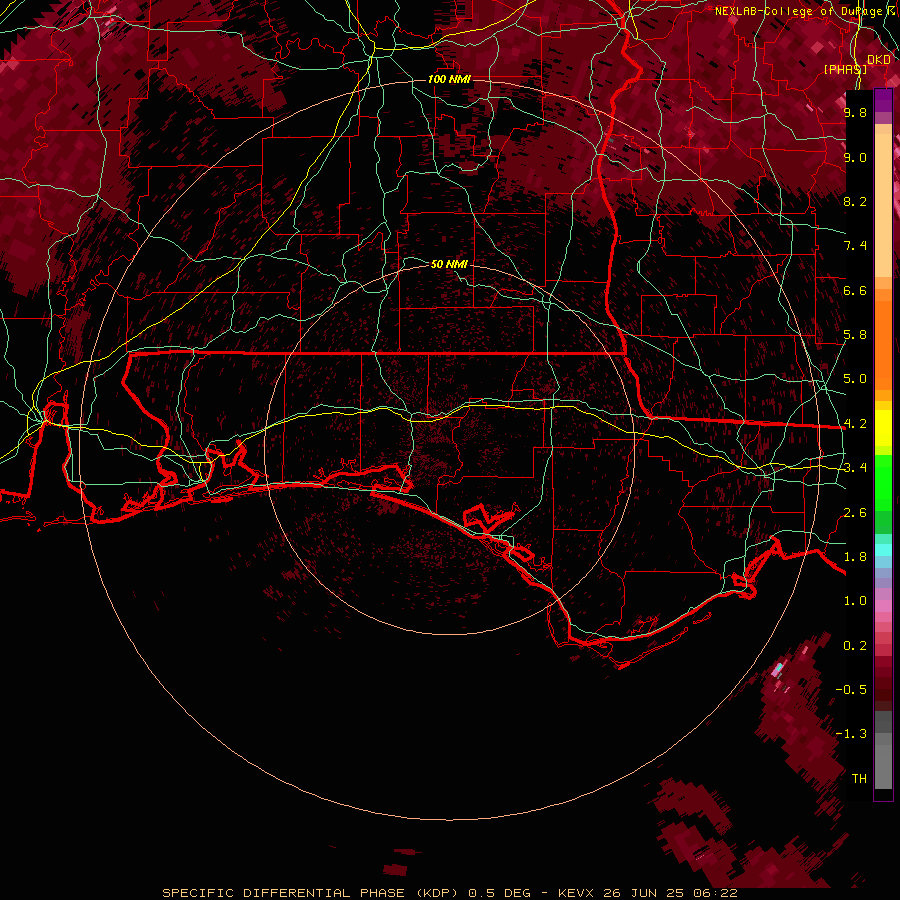Image resolution: width=900 pixels, height=900 pixels.
Task: Click the -0.5 value on the color scale
Action: pyautogui.click(x=851, y=690)
